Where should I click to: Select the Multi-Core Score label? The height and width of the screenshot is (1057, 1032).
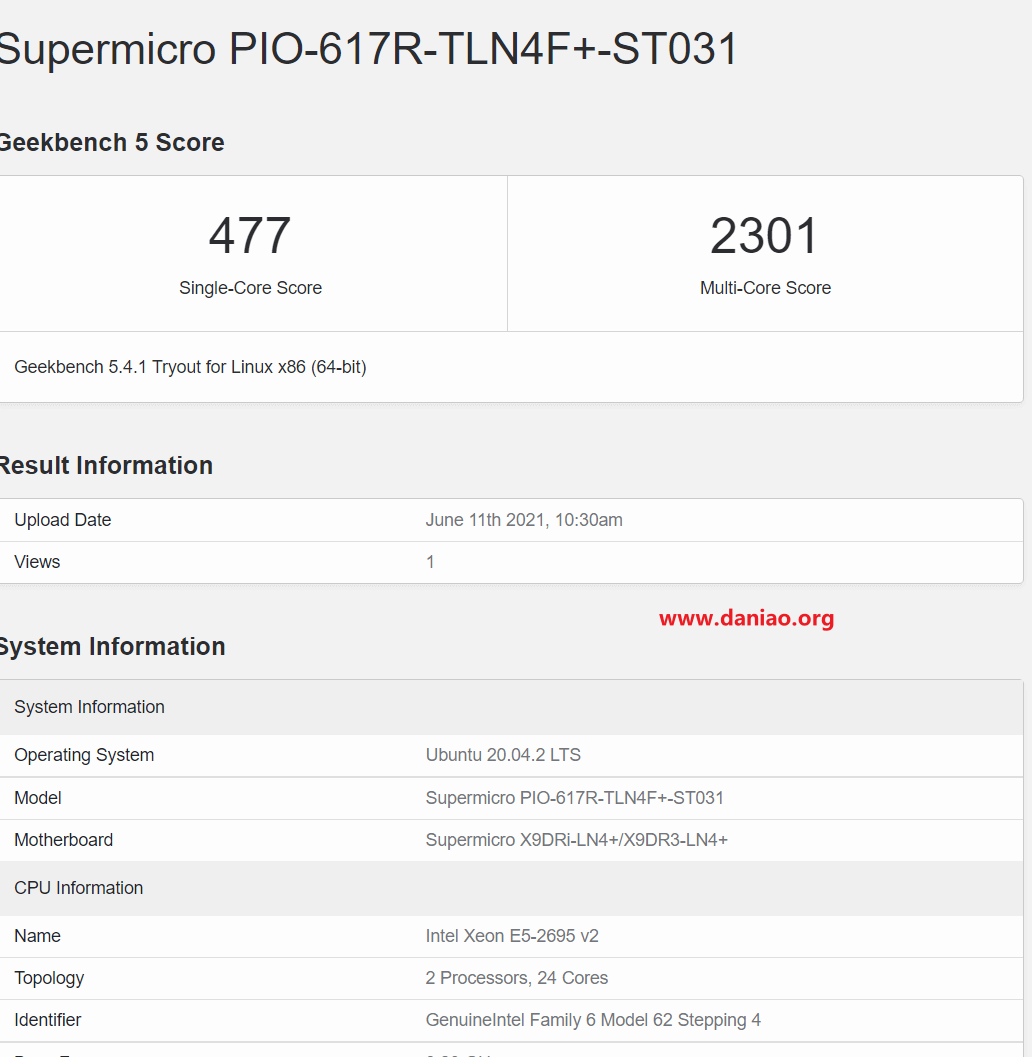tap(765, 288)
